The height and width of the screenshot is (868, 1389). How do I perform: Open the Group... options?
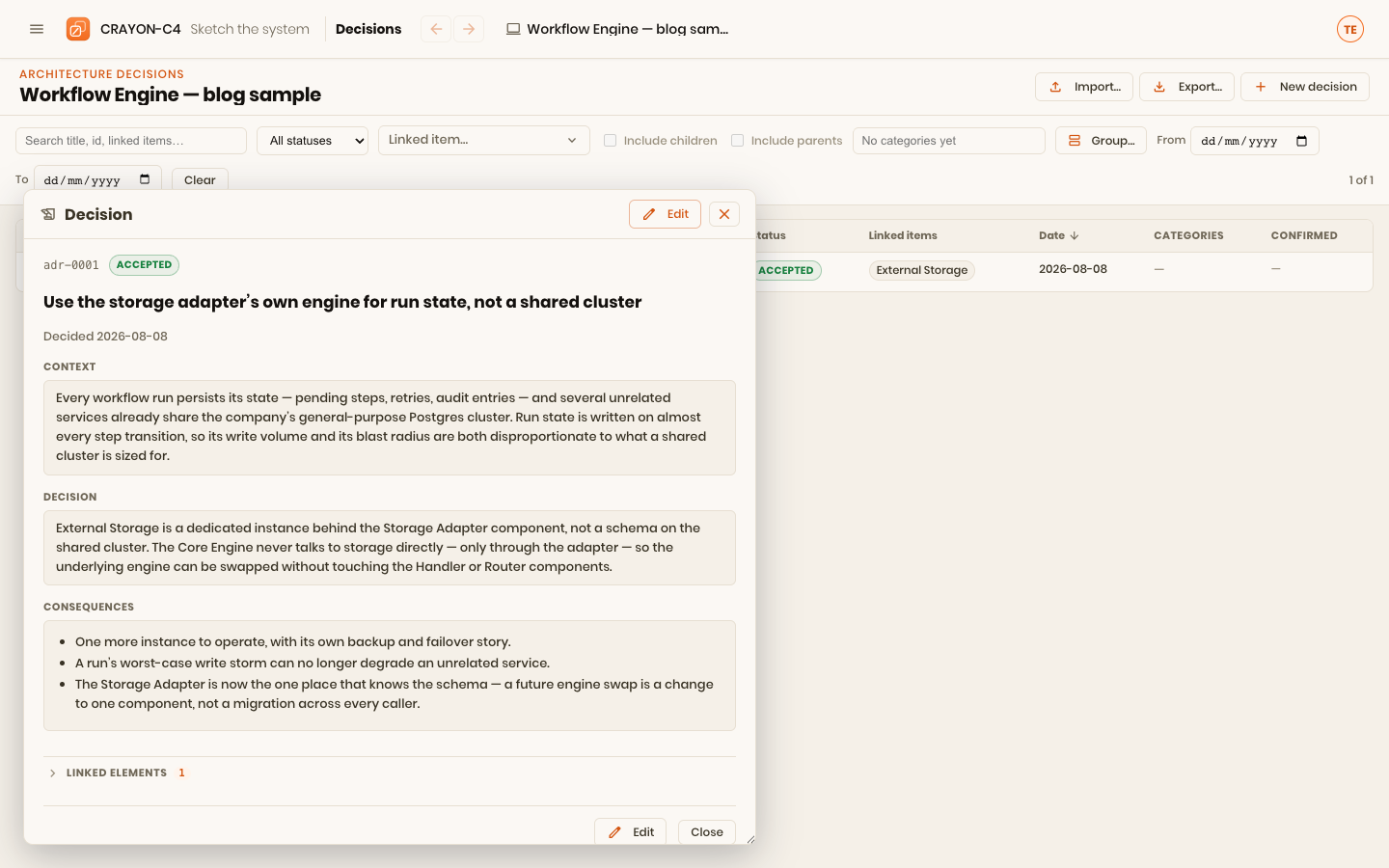(x=1101, y=141)
